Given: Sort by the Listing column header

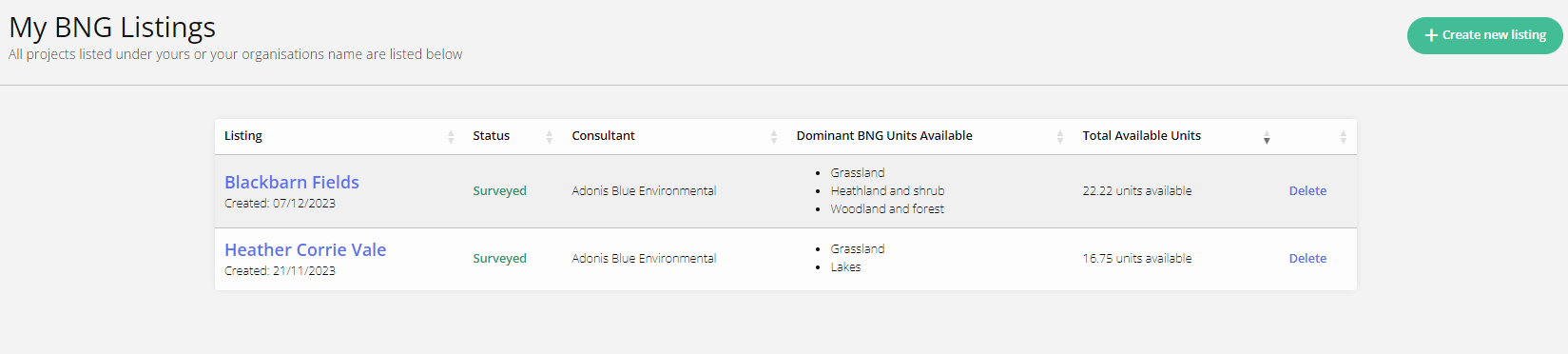Looking at the screenshot, I should coord(243,136).
